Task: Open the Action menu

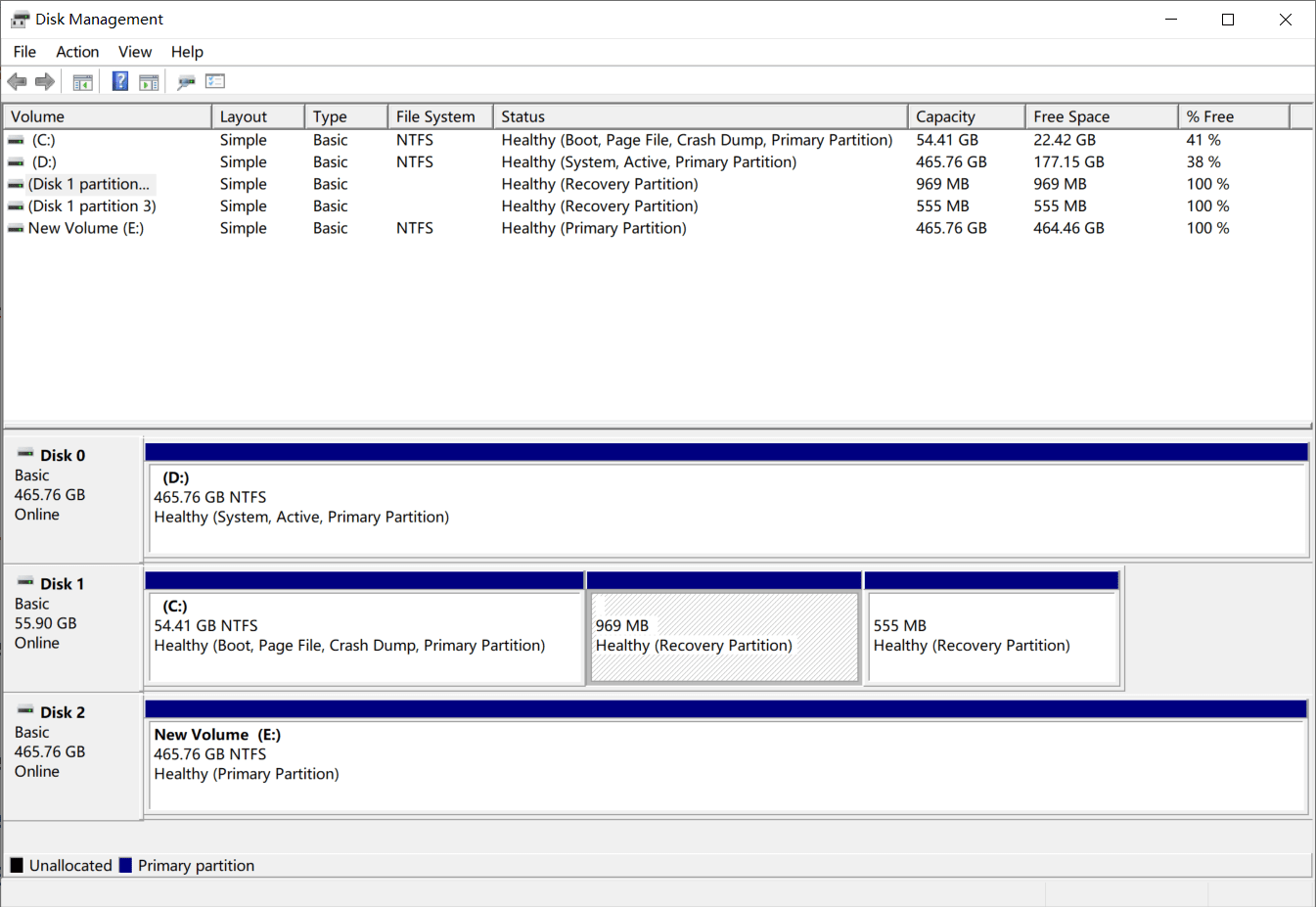Action: click(x=76, y=52)
